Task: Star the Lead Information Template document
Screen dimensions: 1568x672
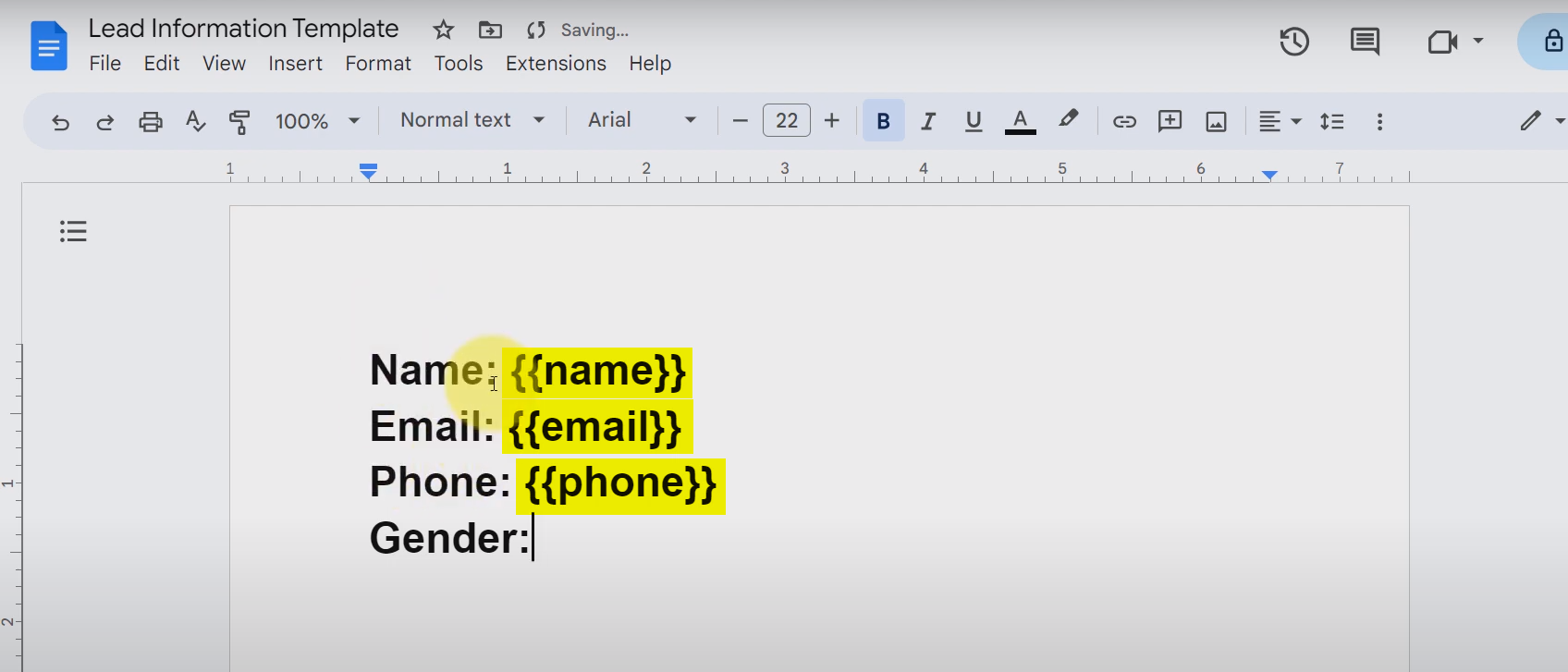Action: (444, 31)
